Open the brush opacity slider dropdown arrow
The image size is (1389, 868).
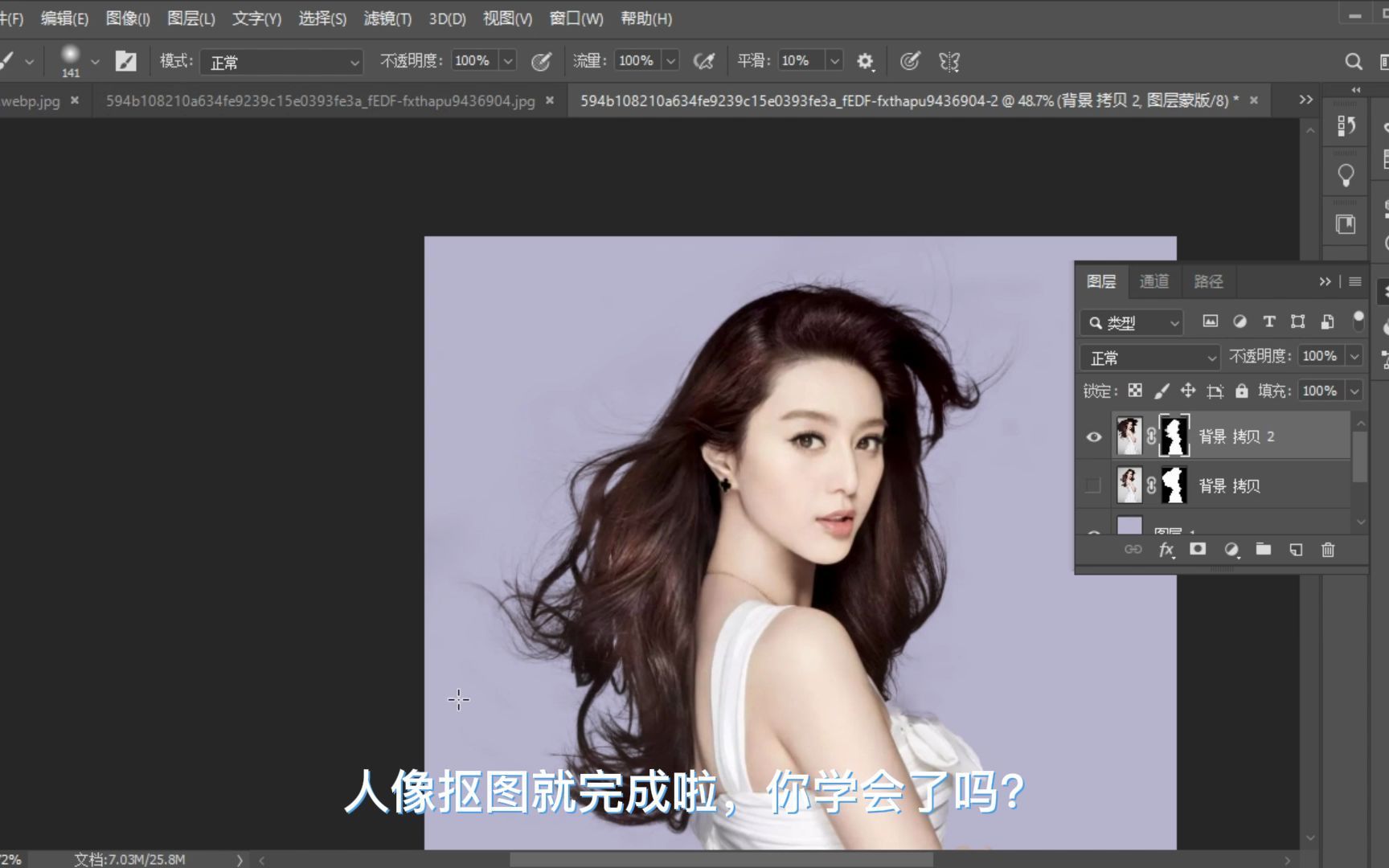click(508, 61)
